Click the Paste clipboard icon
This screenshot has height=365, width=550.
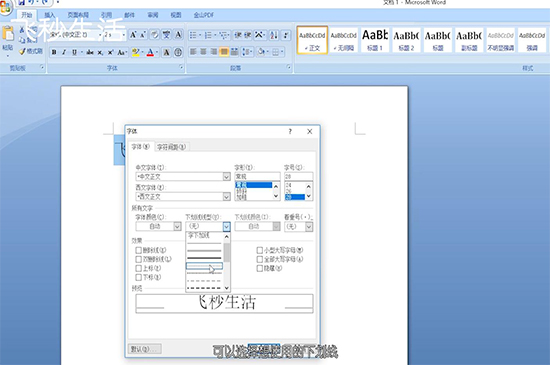pyautogui.click(x=8, y=38)
